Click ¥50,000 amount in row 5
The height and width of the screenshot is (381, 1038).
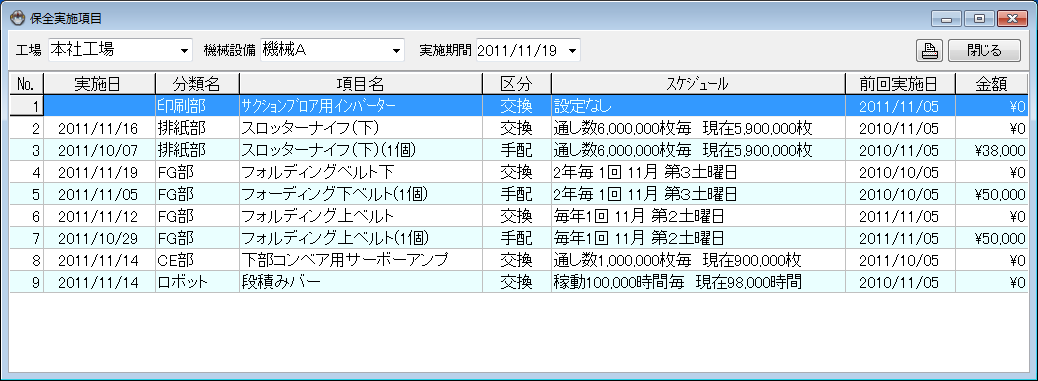click(x=991, y=194)
